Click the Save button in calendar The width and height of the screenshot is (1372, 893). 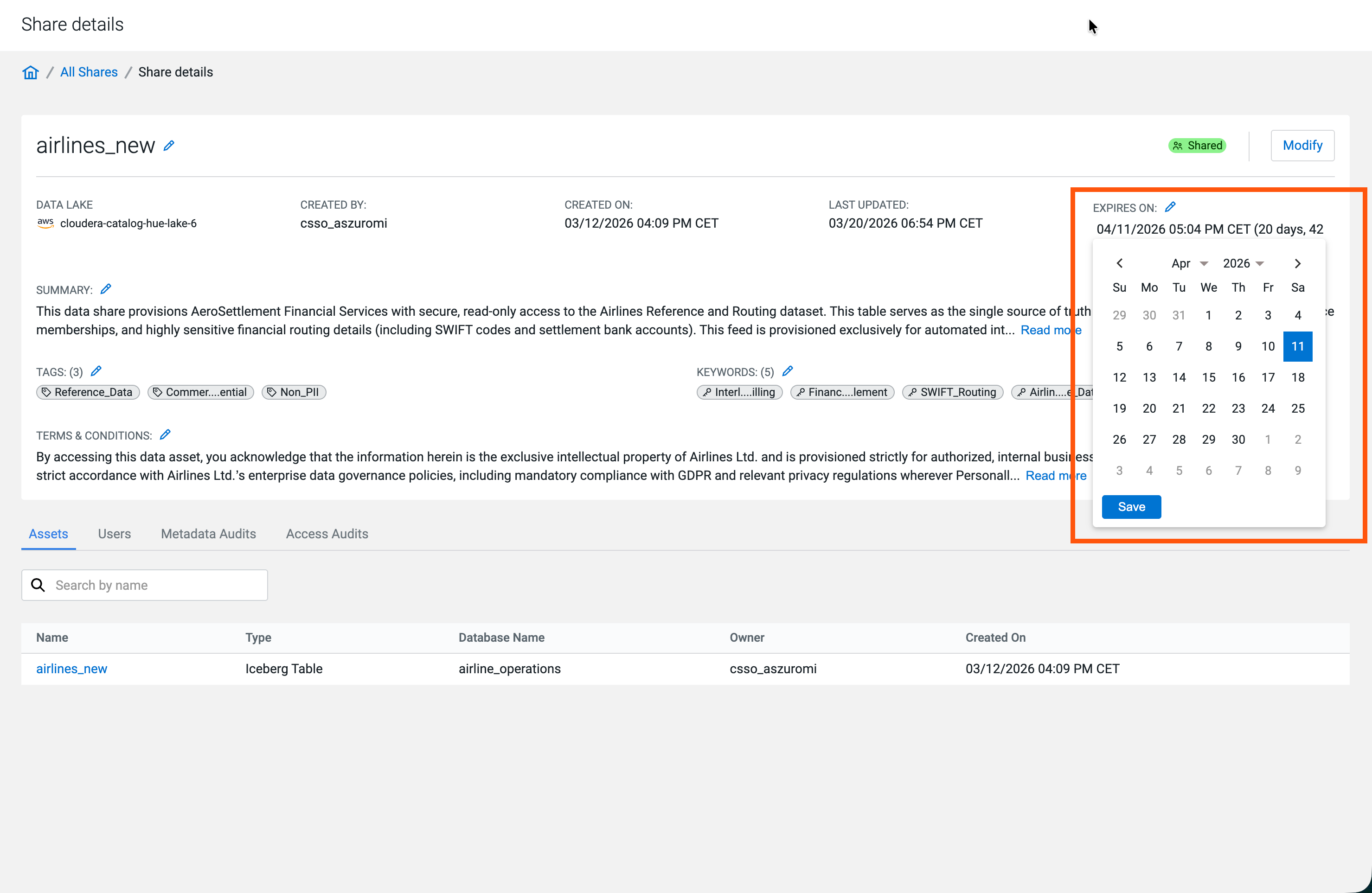(x=1131, y=506)
